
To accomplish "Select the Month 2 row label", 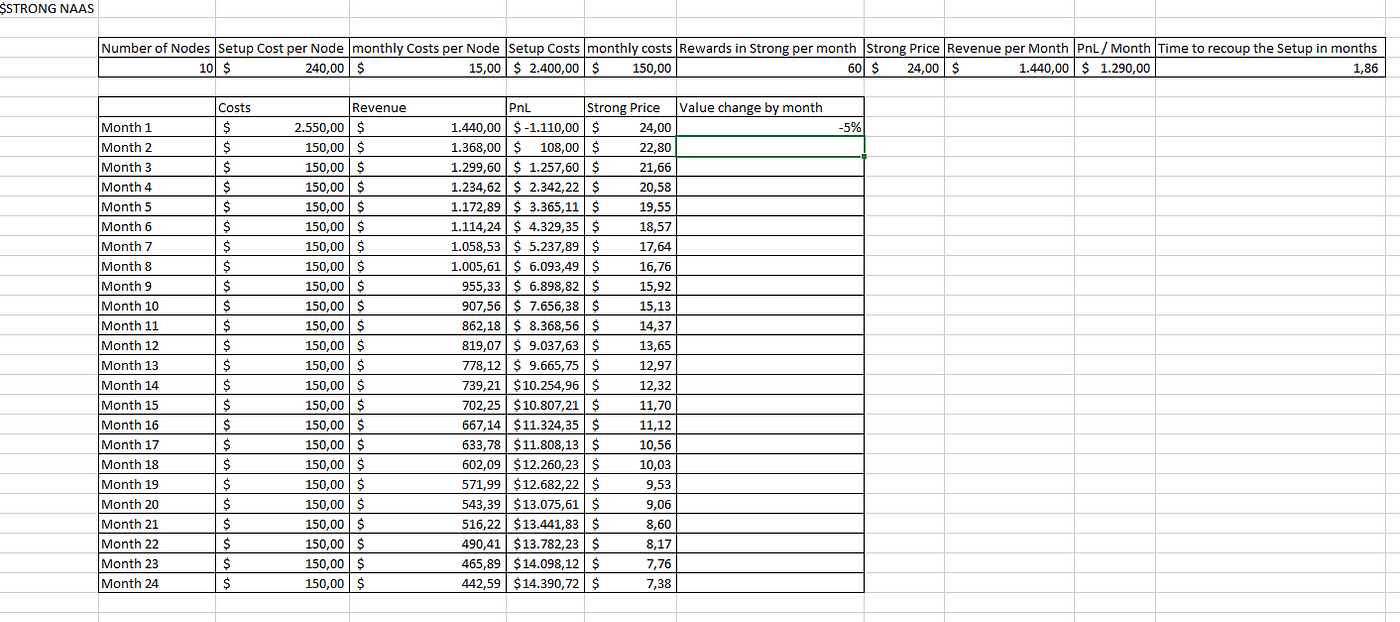I will click(157, 147).
